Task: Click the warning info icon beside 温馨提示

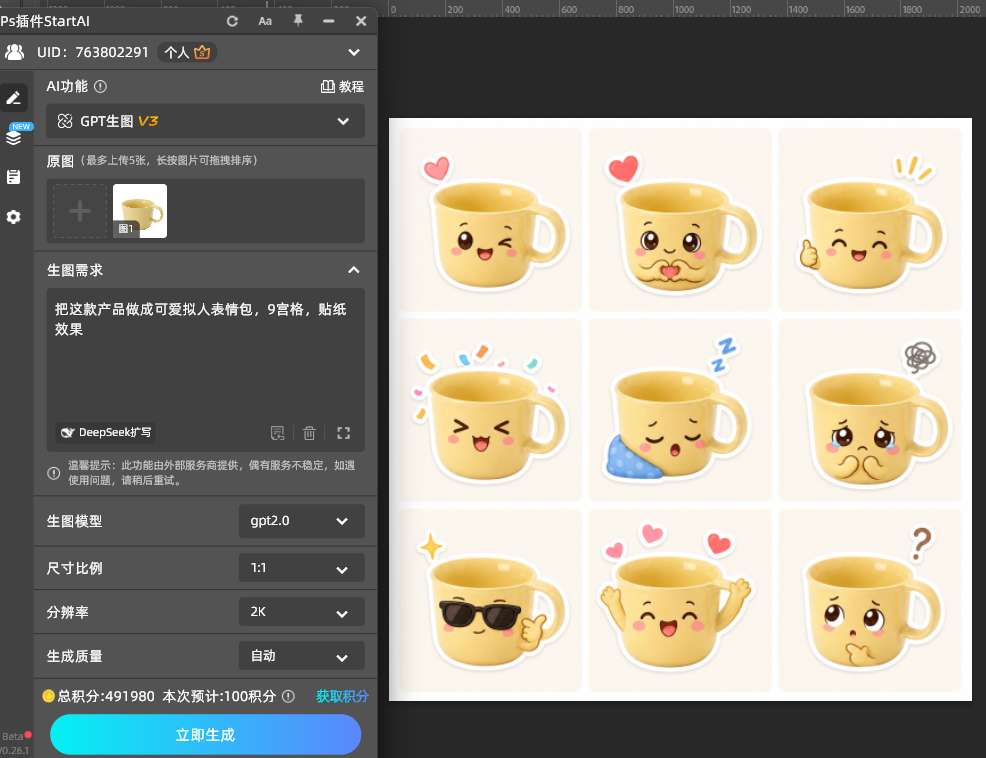Action: pyautogui.click(x=54, y=473)
